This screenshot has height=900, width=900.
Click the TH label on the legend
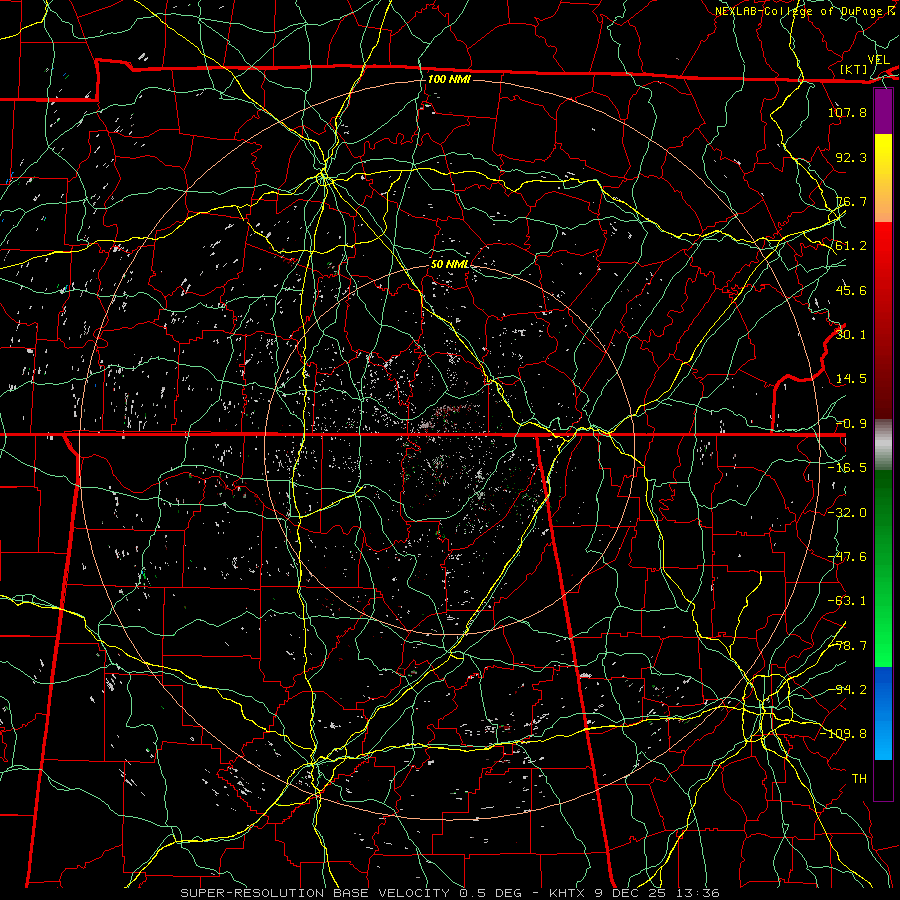click(859, 779)
